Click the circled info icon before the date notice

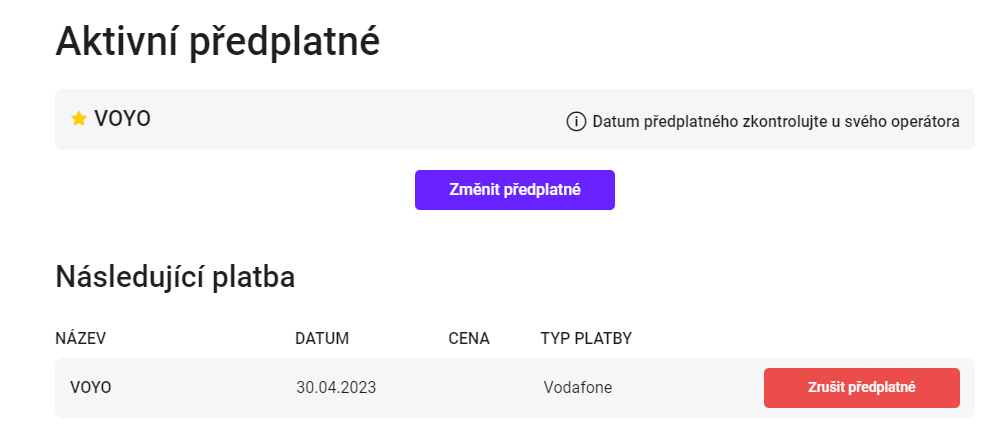tap(576, 121)
